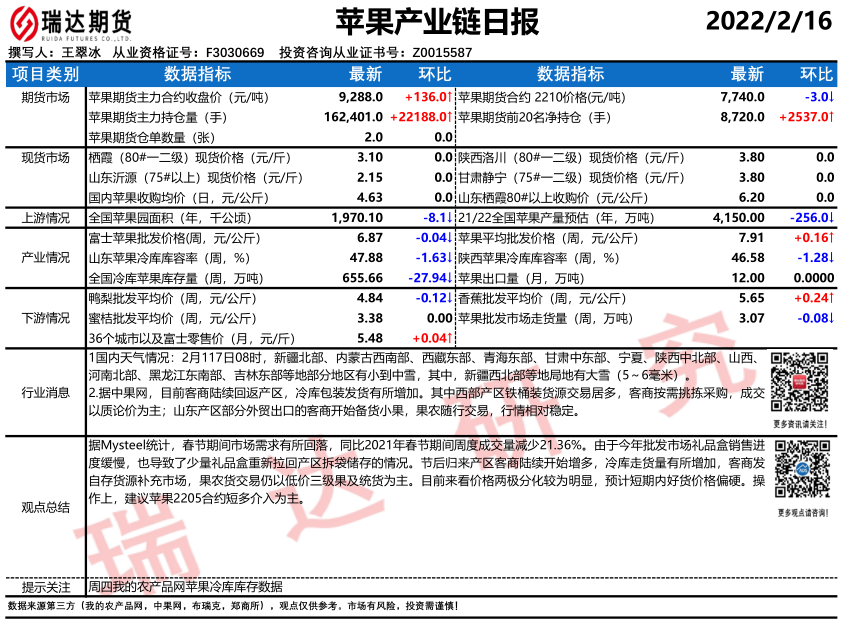Click the red up arrow after +0.24
Screen dimensions: 842x623
[x=833, y=298]
